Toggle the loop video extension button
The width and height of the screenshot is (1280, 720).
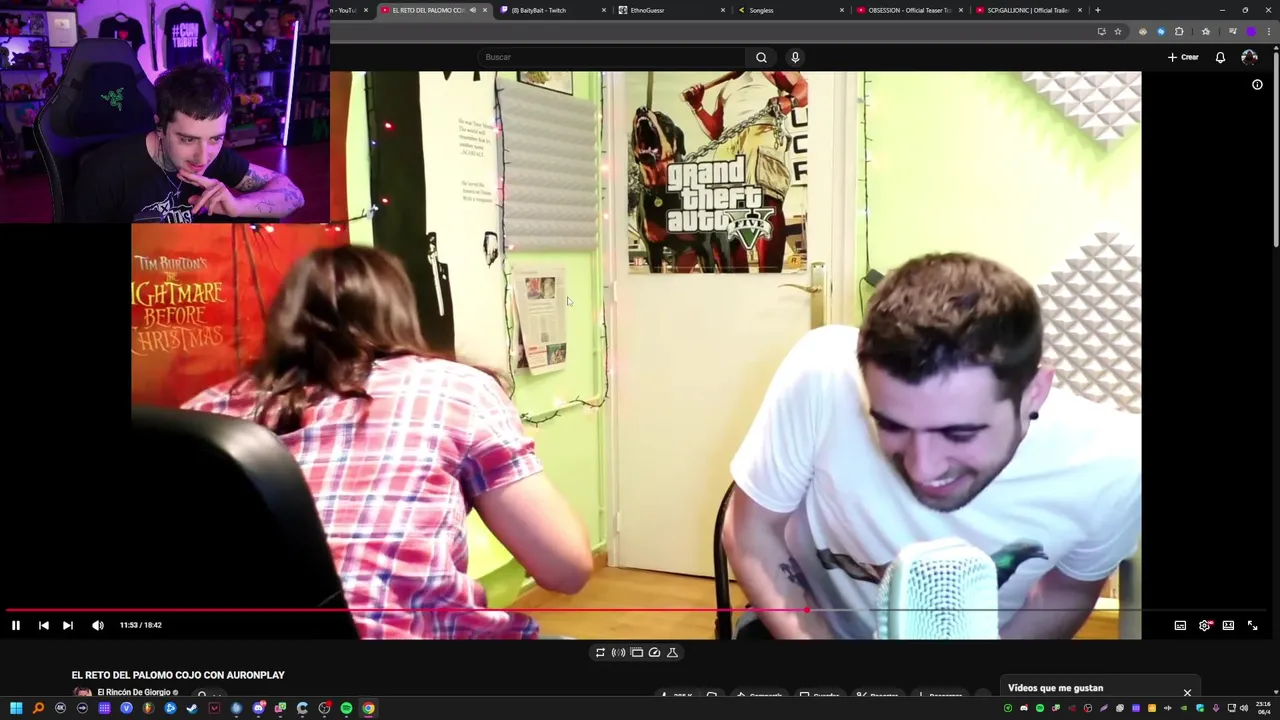[600, 652]
